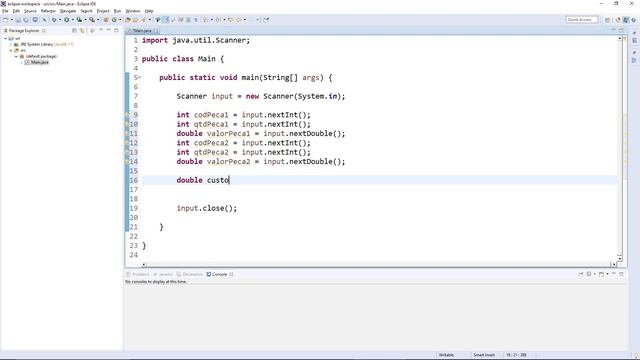Click the Next Annotation toolbar icon
This screenshot has height=360, width=640.
pyautogui.click(x=205, y=20)
